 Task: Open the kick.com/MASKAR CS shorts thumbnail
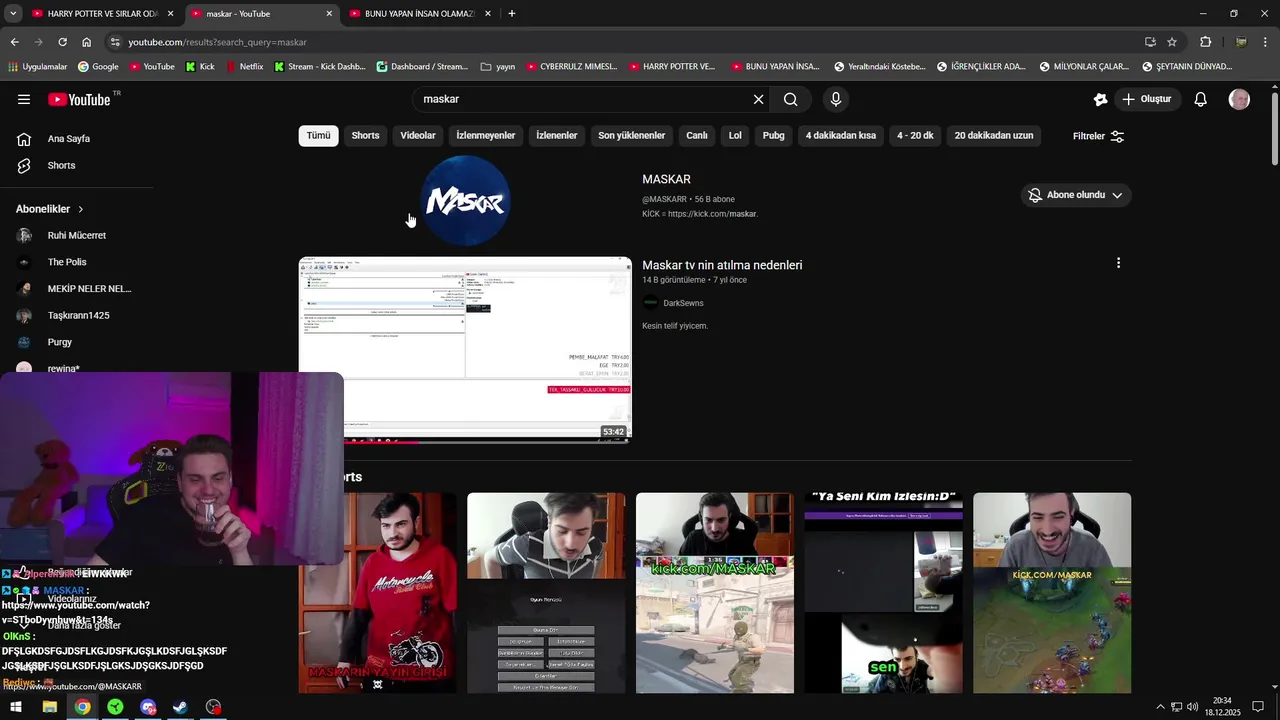[715, 593]
